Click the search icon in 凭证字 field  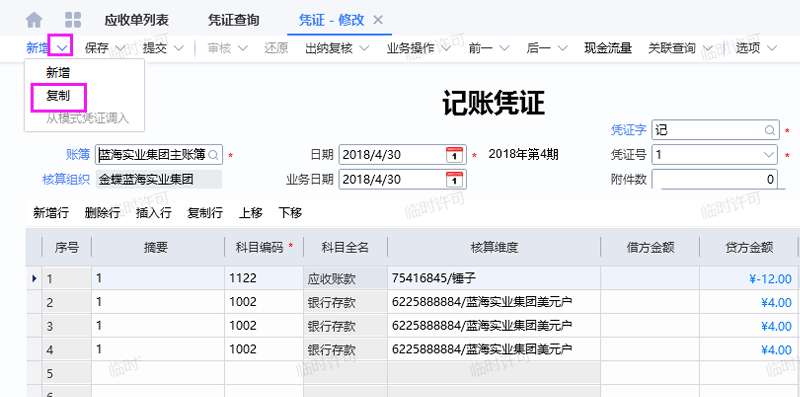tap(769, 130)
